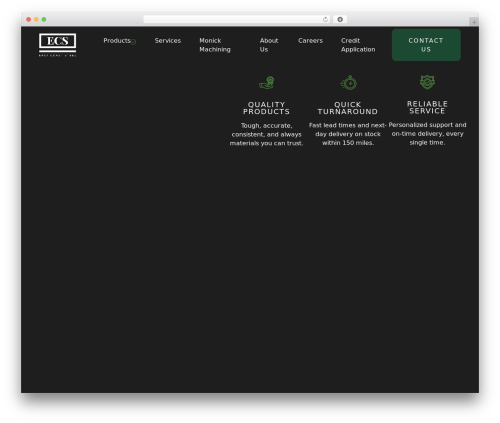Click the green Contact Us button
The image size is (500, 423).
426,45
